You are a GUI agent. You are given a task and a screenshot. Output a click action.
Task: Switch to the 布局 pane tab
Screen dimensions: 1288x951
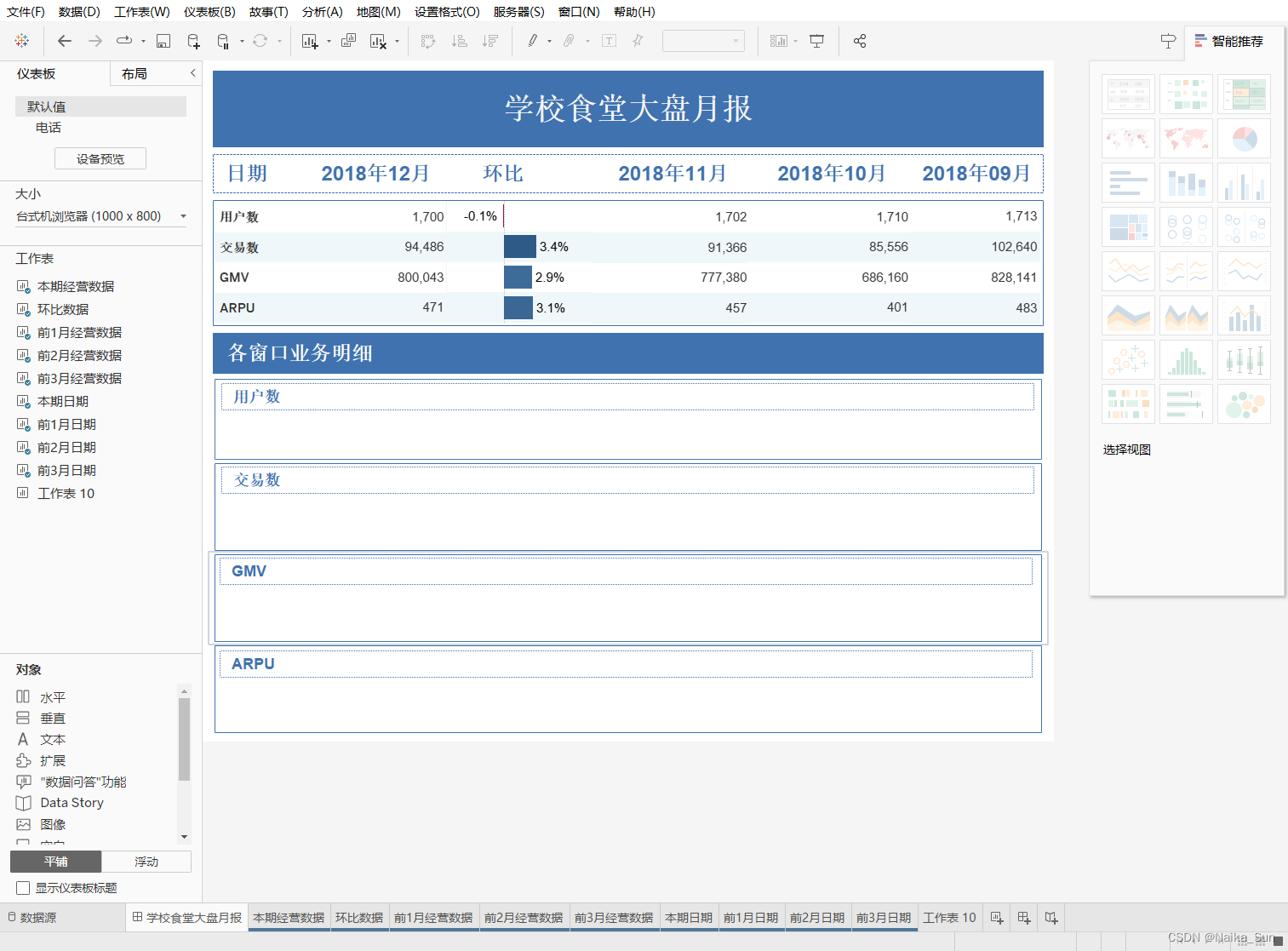coord(135,74)
